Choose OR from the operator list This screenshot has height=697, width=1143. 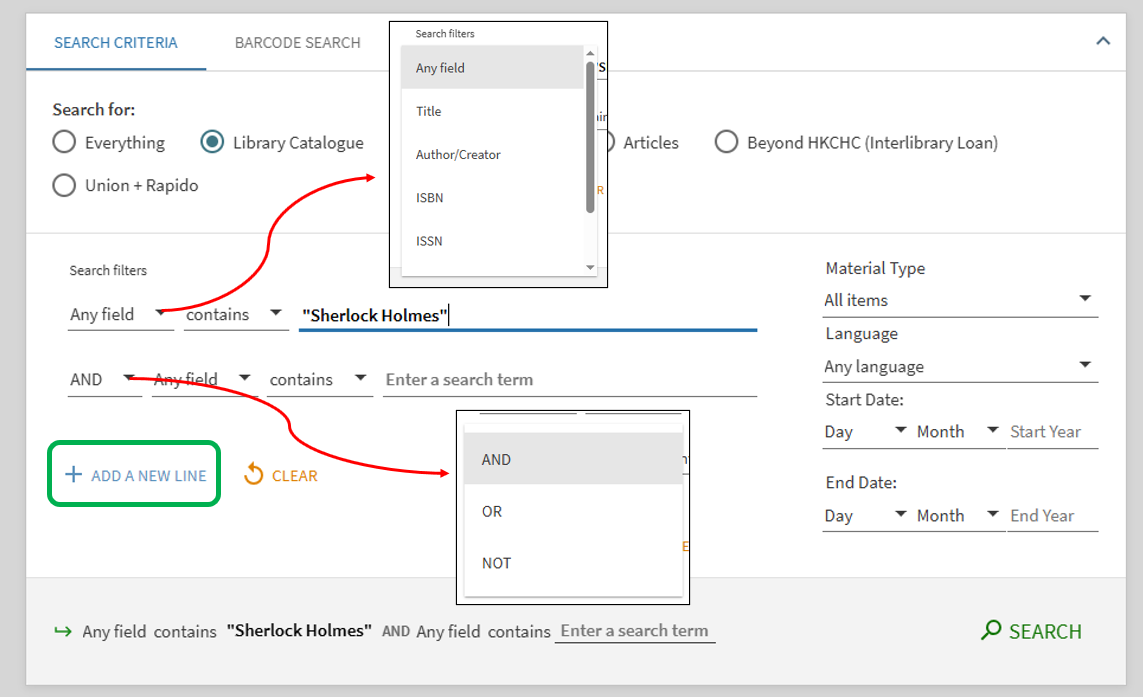[x=492, y=511]
